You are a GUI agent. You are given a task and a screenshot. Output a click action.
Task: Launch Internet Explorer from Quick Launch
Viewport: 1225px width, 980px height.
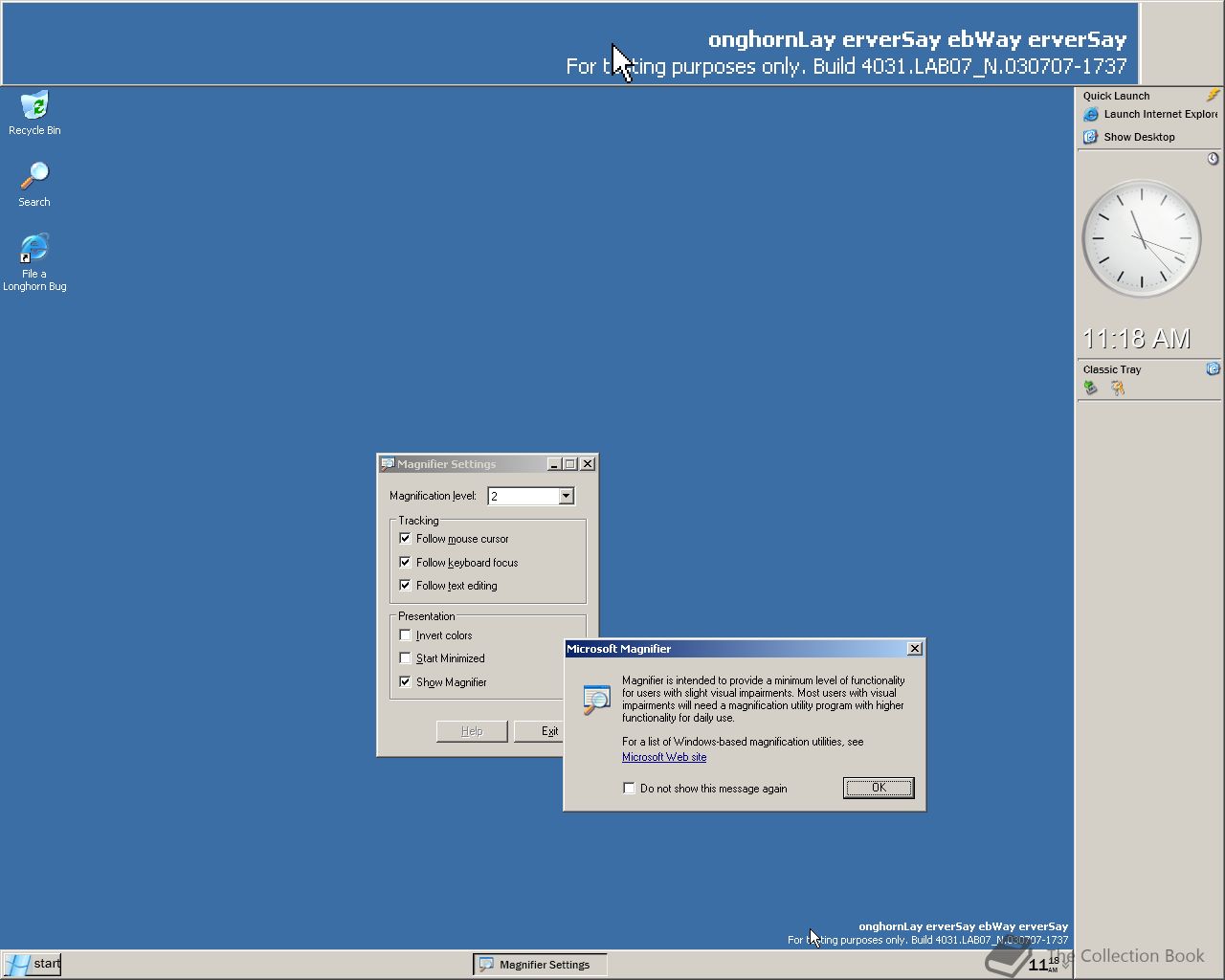pos(1150,114)
